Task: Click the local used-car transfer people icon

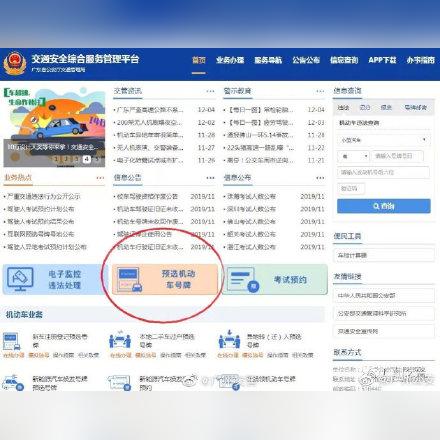Action: [120, 340]
